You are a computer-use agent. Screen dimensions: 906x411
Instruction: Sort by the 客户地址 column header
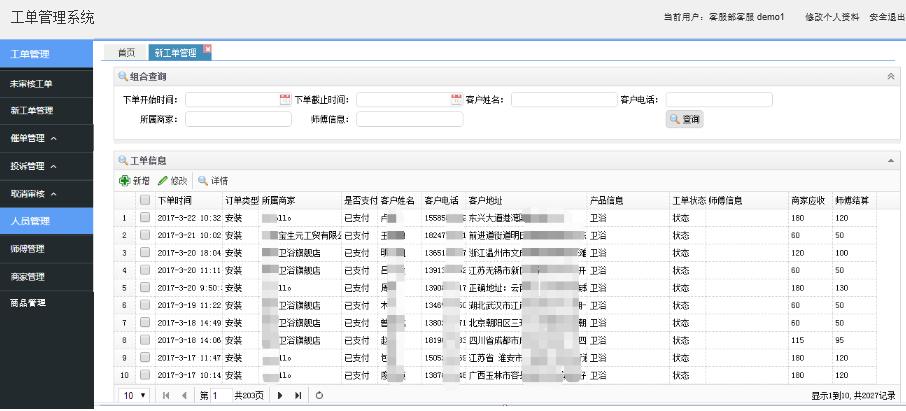tap(526, 201)
